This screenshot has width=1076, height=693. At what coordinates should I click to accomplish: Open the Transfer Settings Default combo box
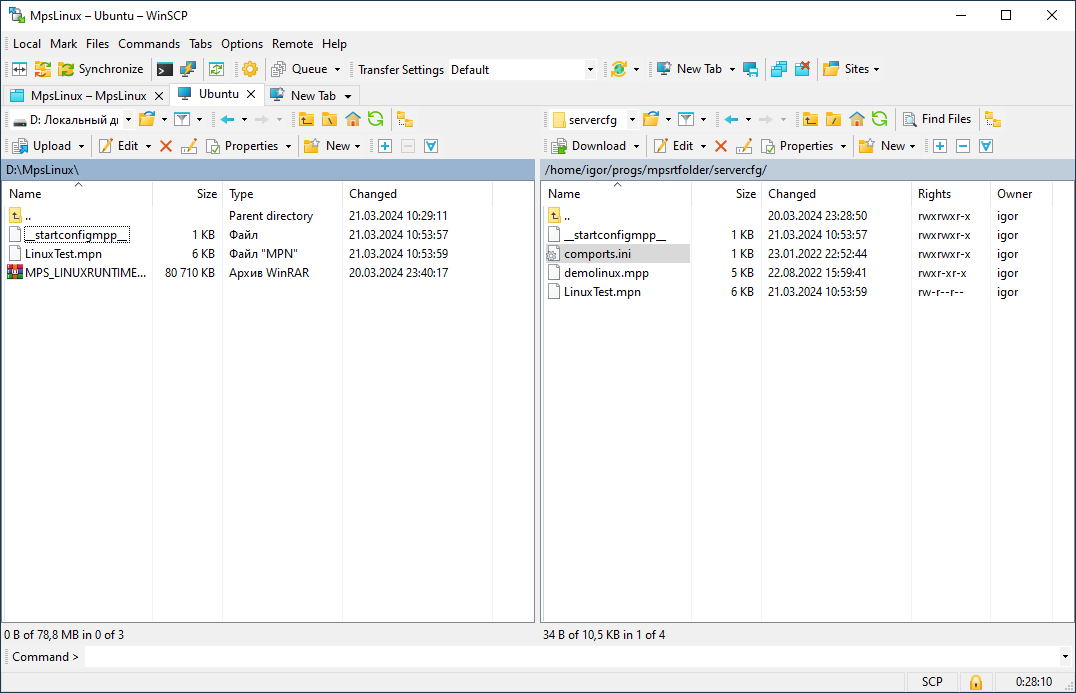tap(522, 69)
